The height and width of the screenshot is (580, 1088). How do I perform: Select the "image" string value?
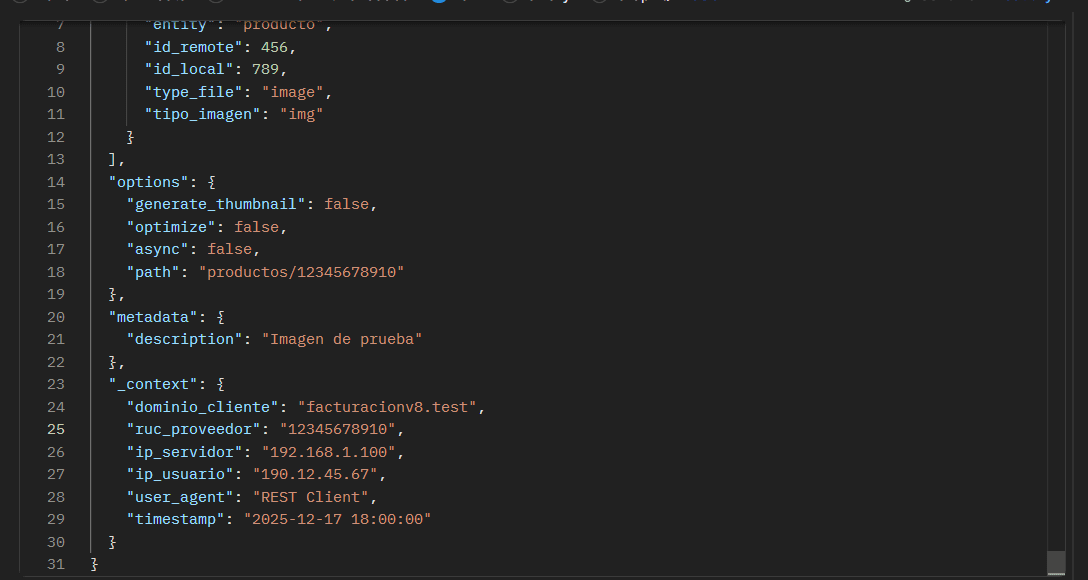(292, 92)
